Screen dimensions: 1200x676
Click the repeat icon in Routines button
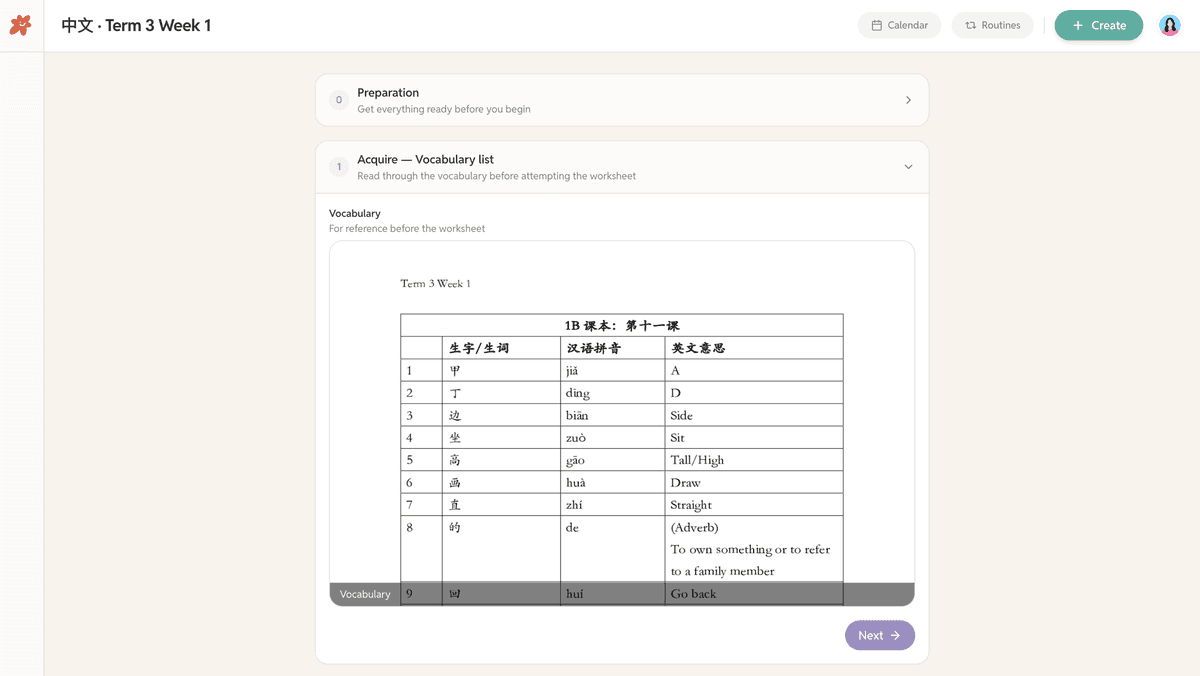pyautogui.click(x=970, y=25)
